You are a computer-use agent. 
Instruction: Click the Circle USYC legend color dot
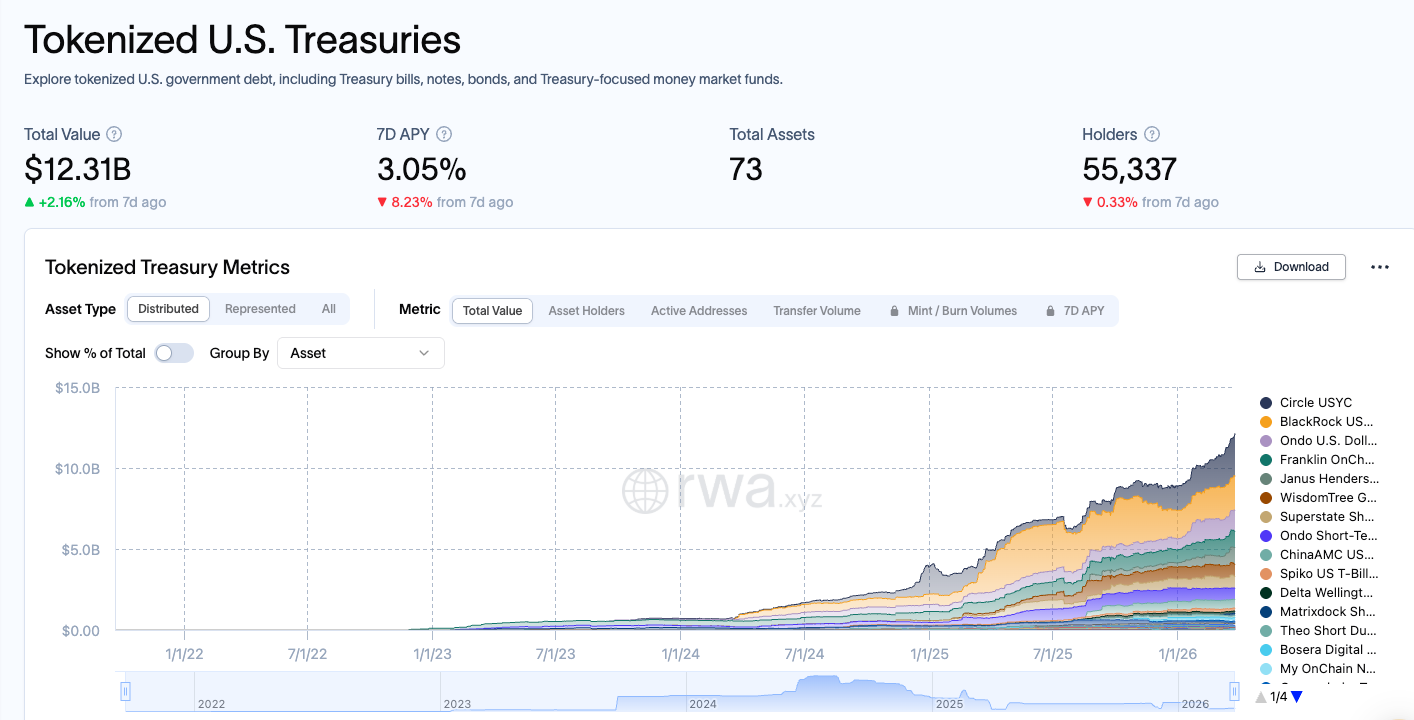[x=1266, y=403]
